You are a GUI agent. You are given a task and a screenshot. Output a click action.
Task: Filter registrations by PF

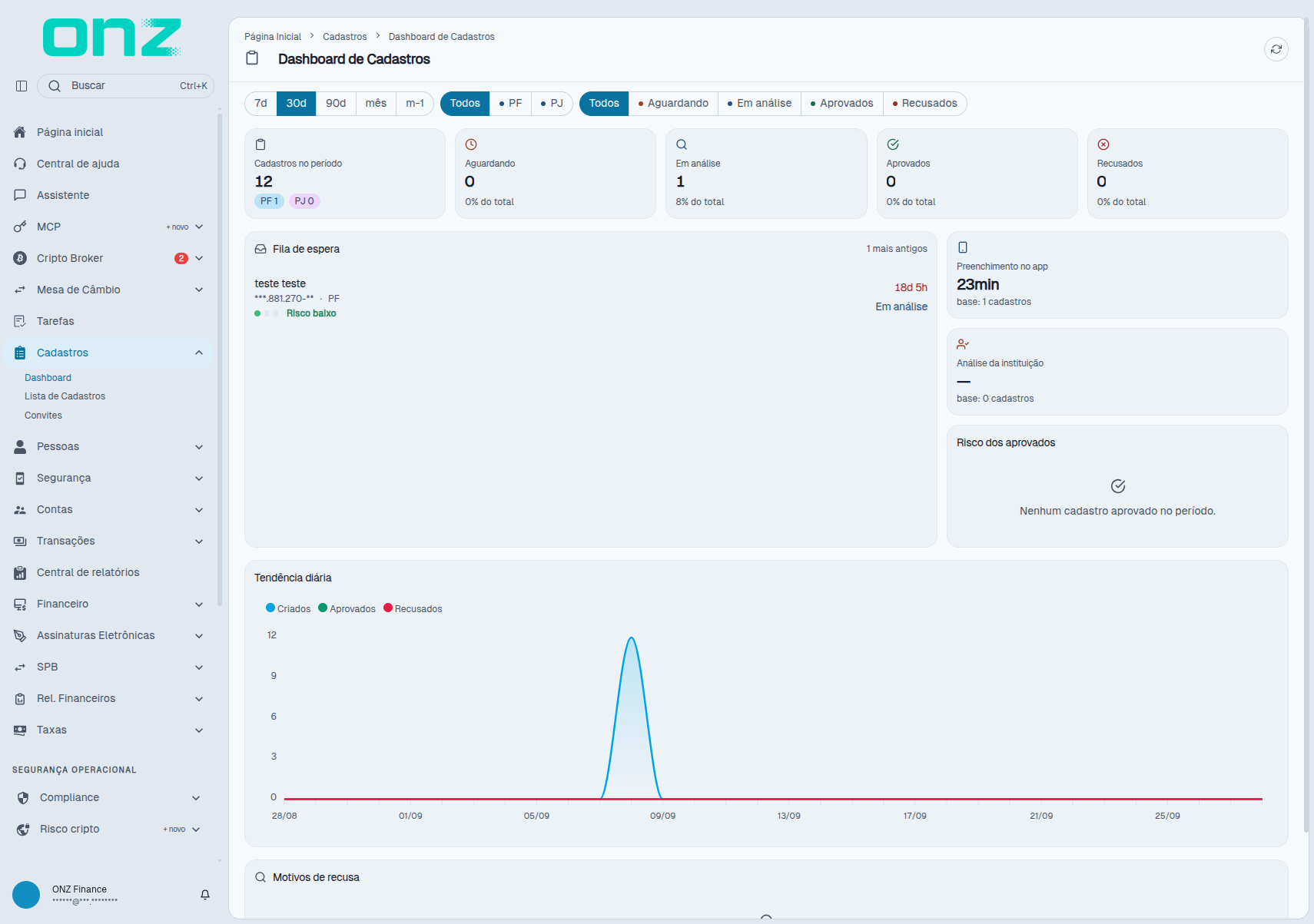(510, 104)
